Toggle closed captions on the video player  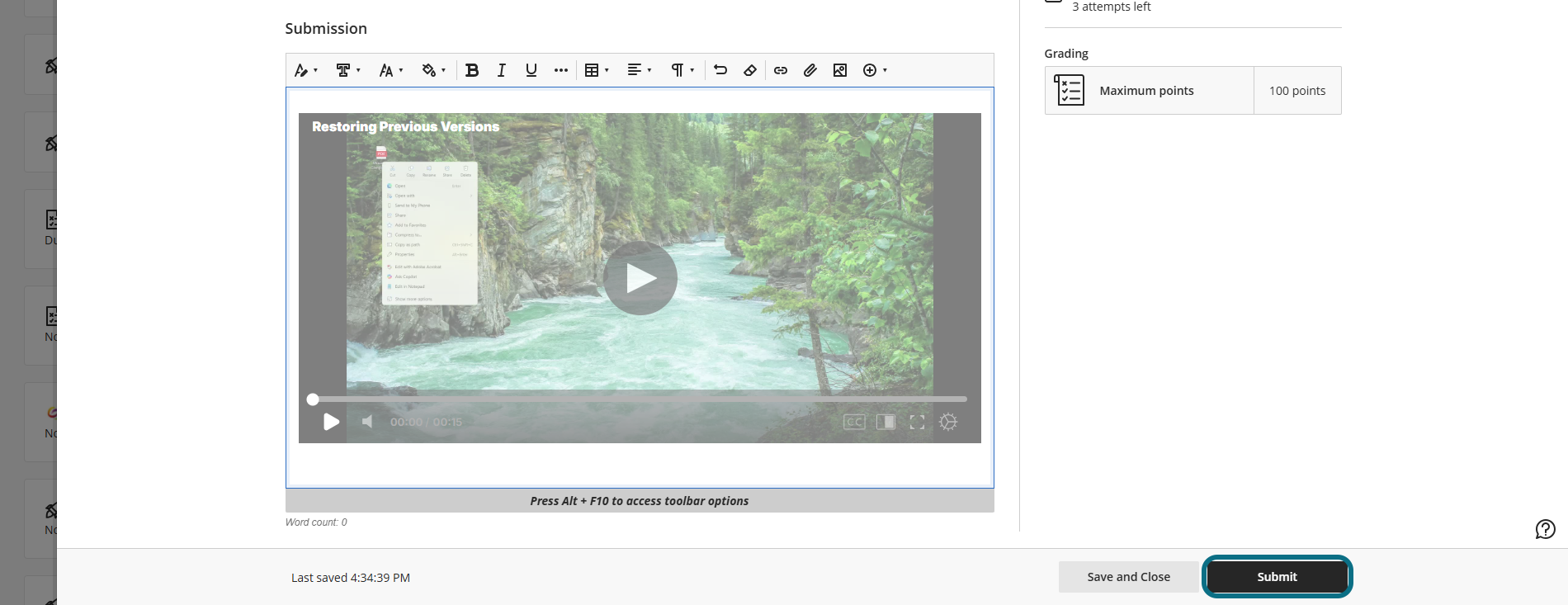point(854,422)
